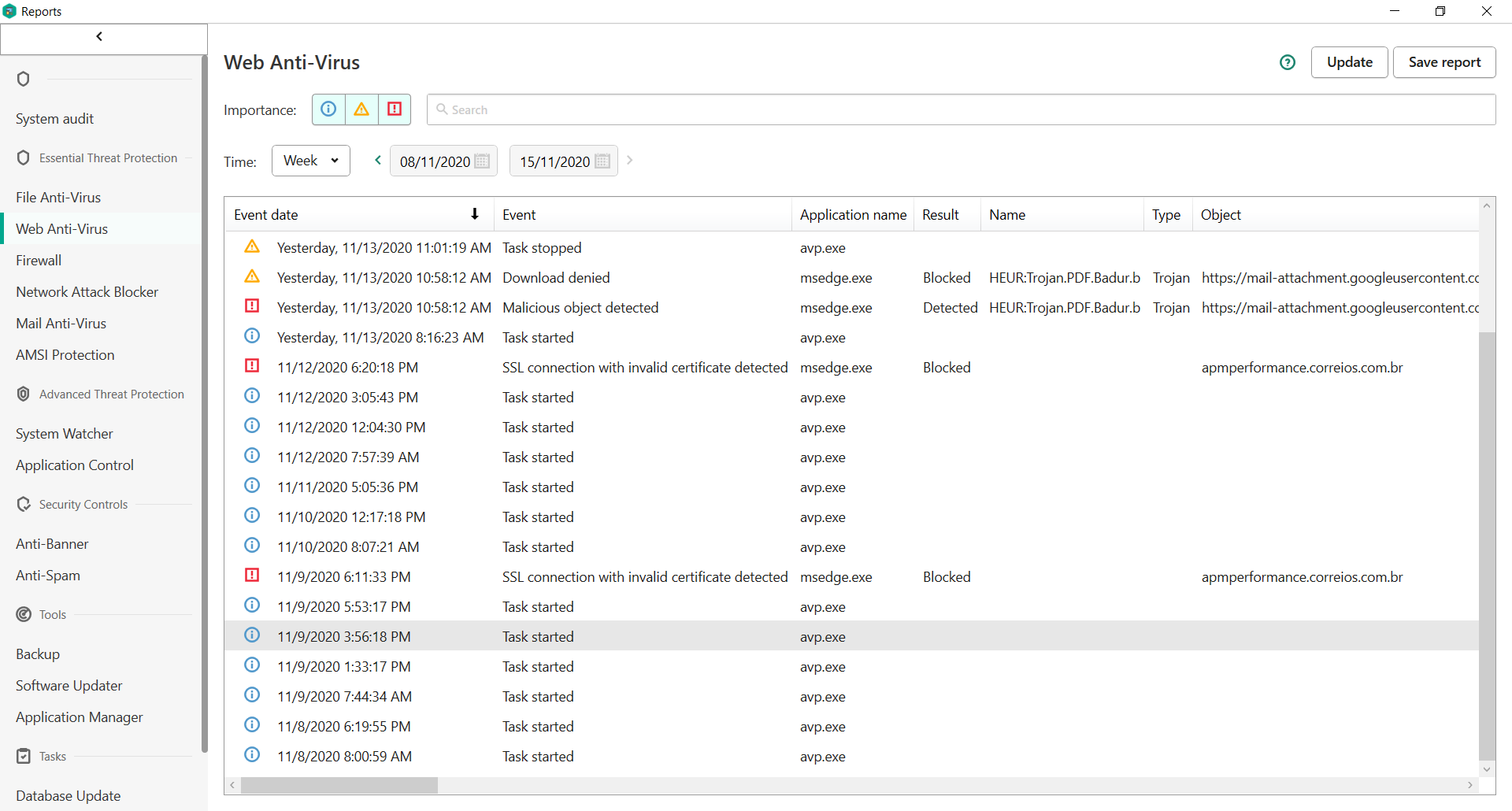Open the Week time period dropdown
This screenshot has width=1512, height=811.
pos(310,161)
